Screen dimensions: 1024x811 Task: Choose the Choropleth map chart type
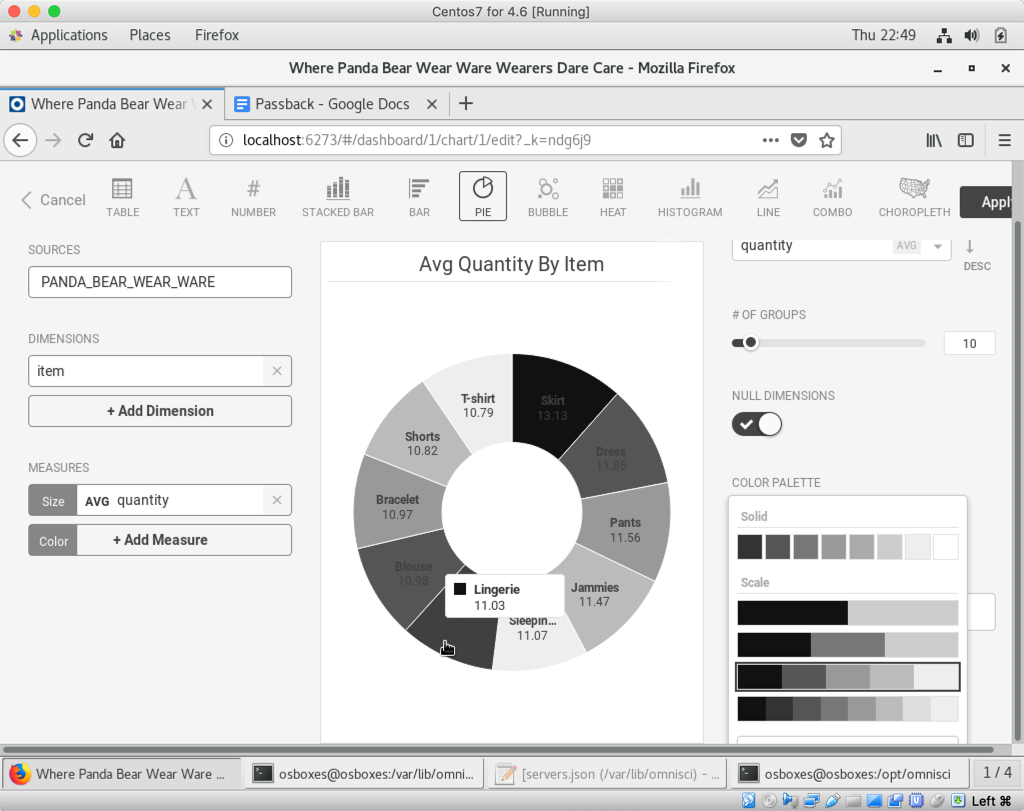tap(914, 195)
